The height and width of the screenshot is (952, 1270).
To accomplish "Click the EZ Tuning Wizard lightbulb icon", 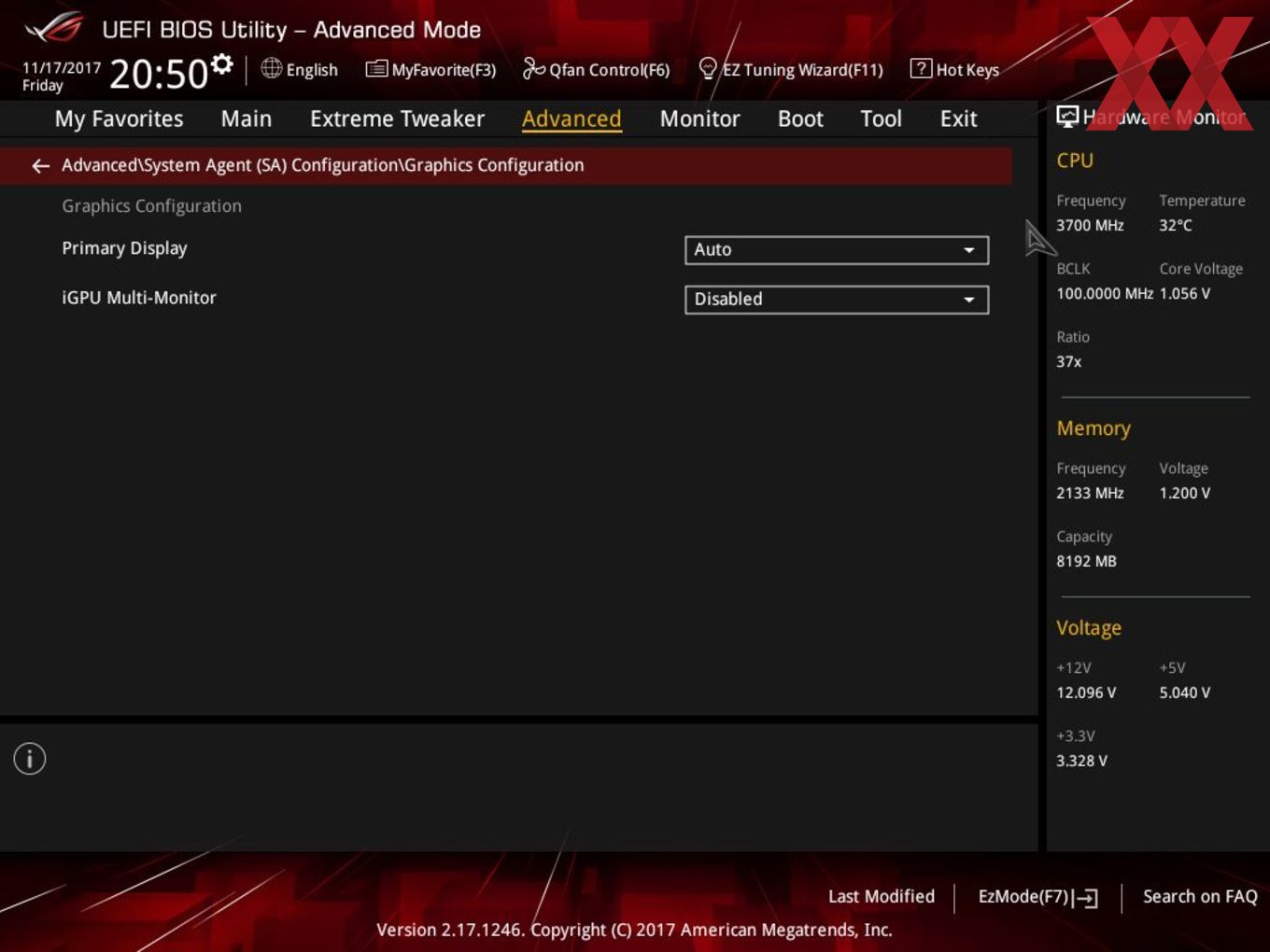I will point(708,68).
